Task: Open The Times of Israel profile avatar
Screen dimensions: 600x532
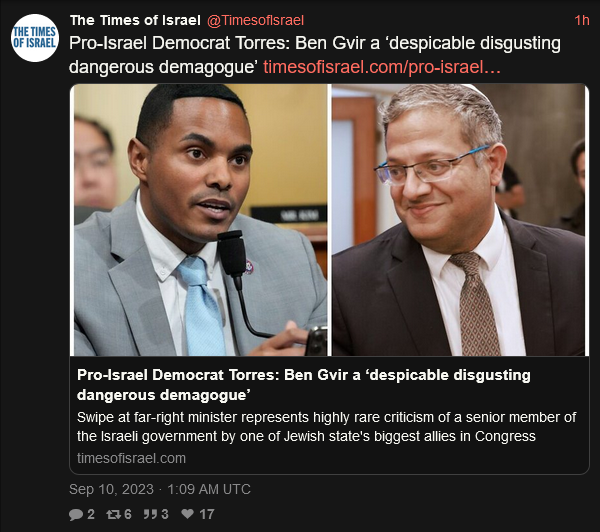Action: click(35, 38)
